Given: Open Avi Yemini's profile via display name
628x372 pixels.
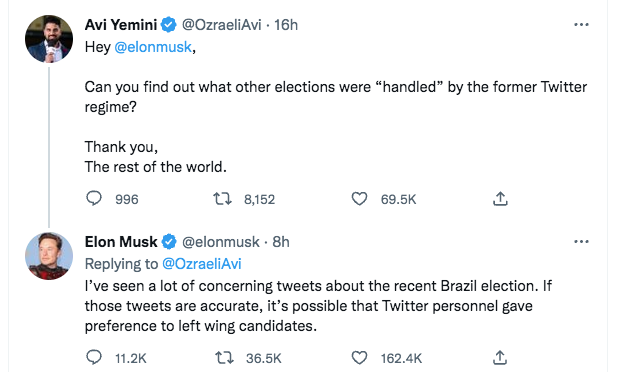Looking at the screenshot, I should coord(121,25).
